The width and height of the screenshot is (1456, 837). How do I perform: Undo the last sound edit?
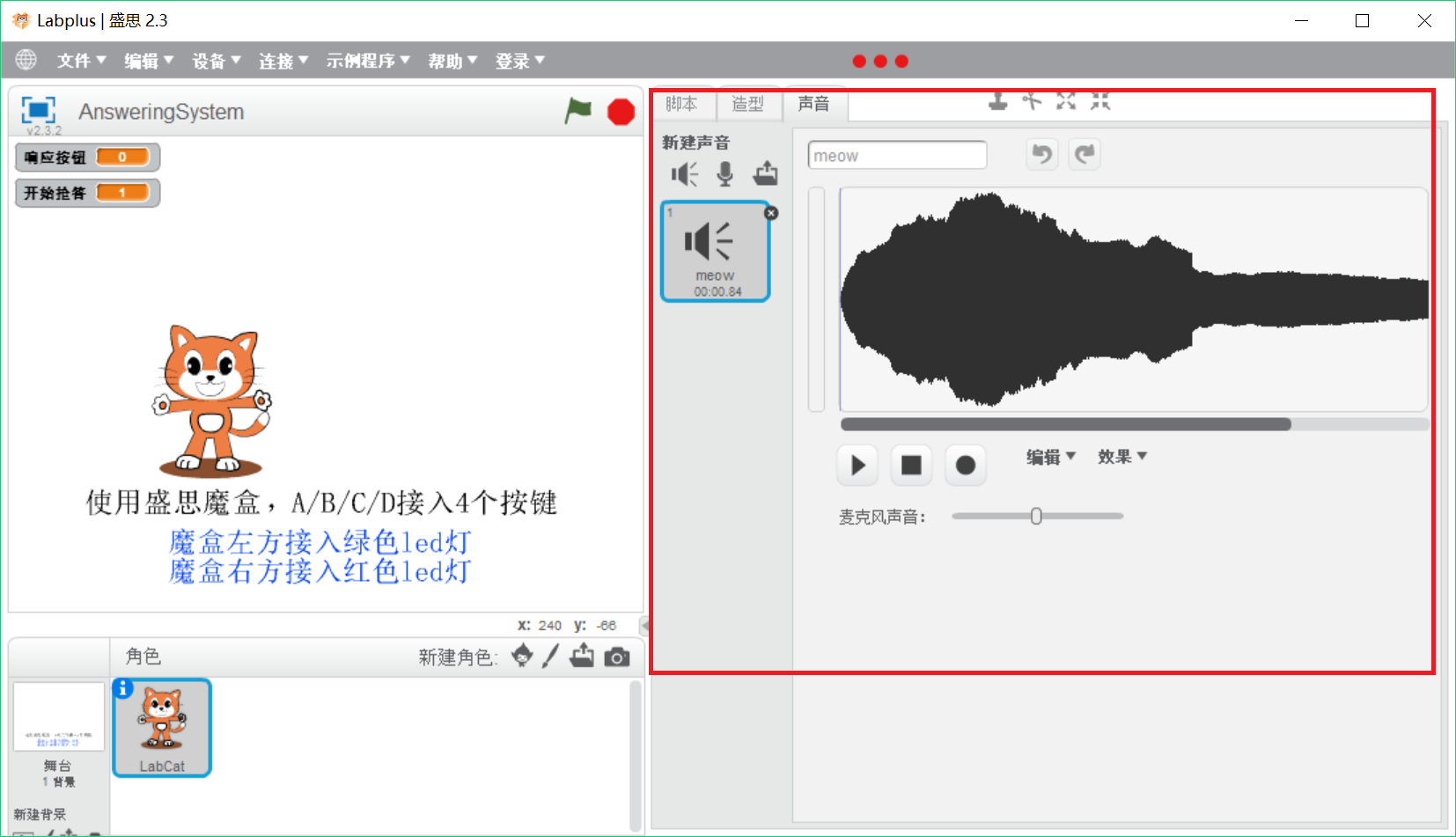tap(1042, 155)
